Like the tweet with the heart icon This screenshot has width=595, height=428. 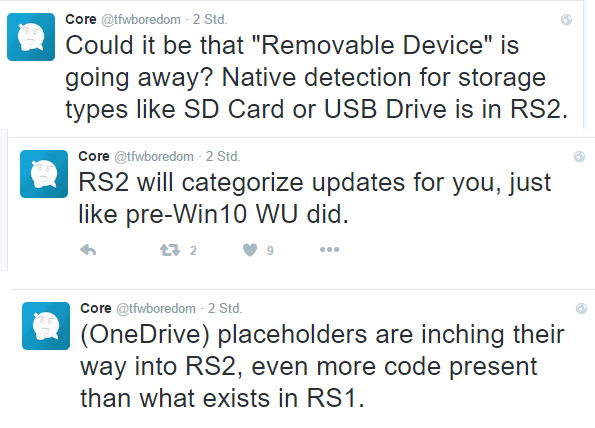click(x=250, y=250)
